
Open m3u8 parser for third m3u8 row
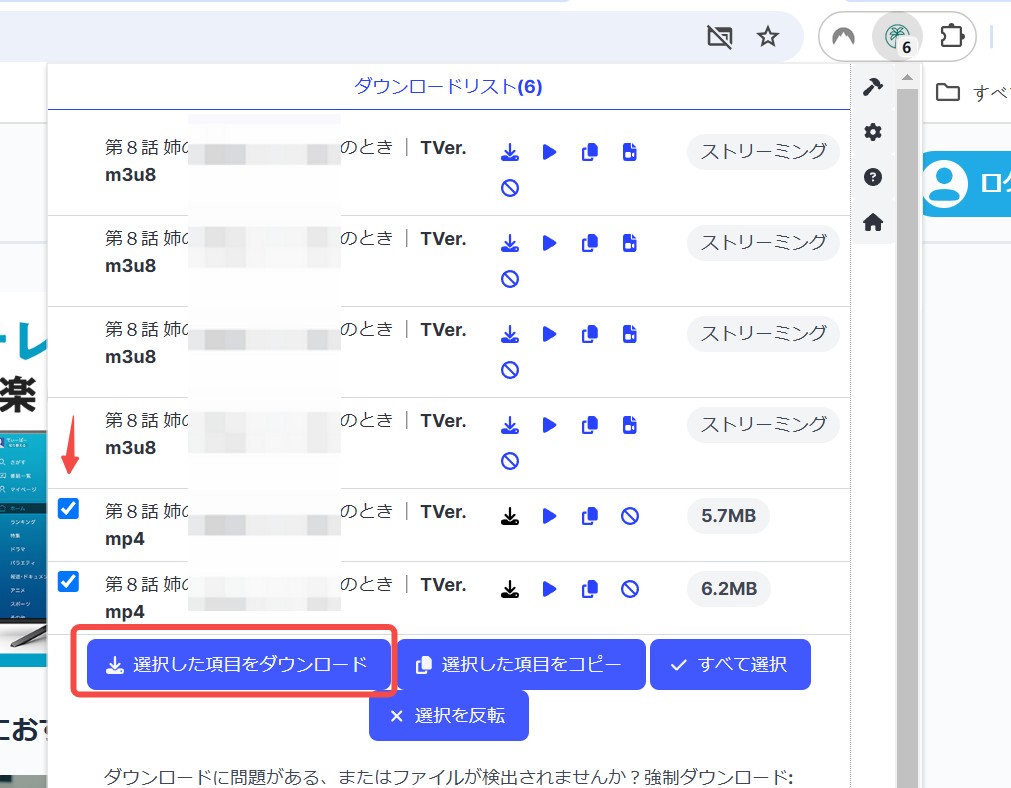coord(630,334)
